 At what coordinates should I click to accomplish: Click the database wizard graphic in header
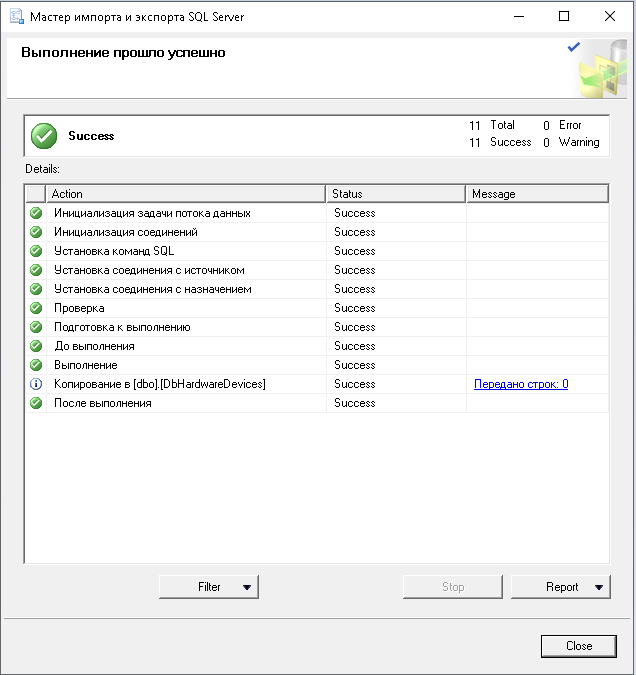[600, 68]
